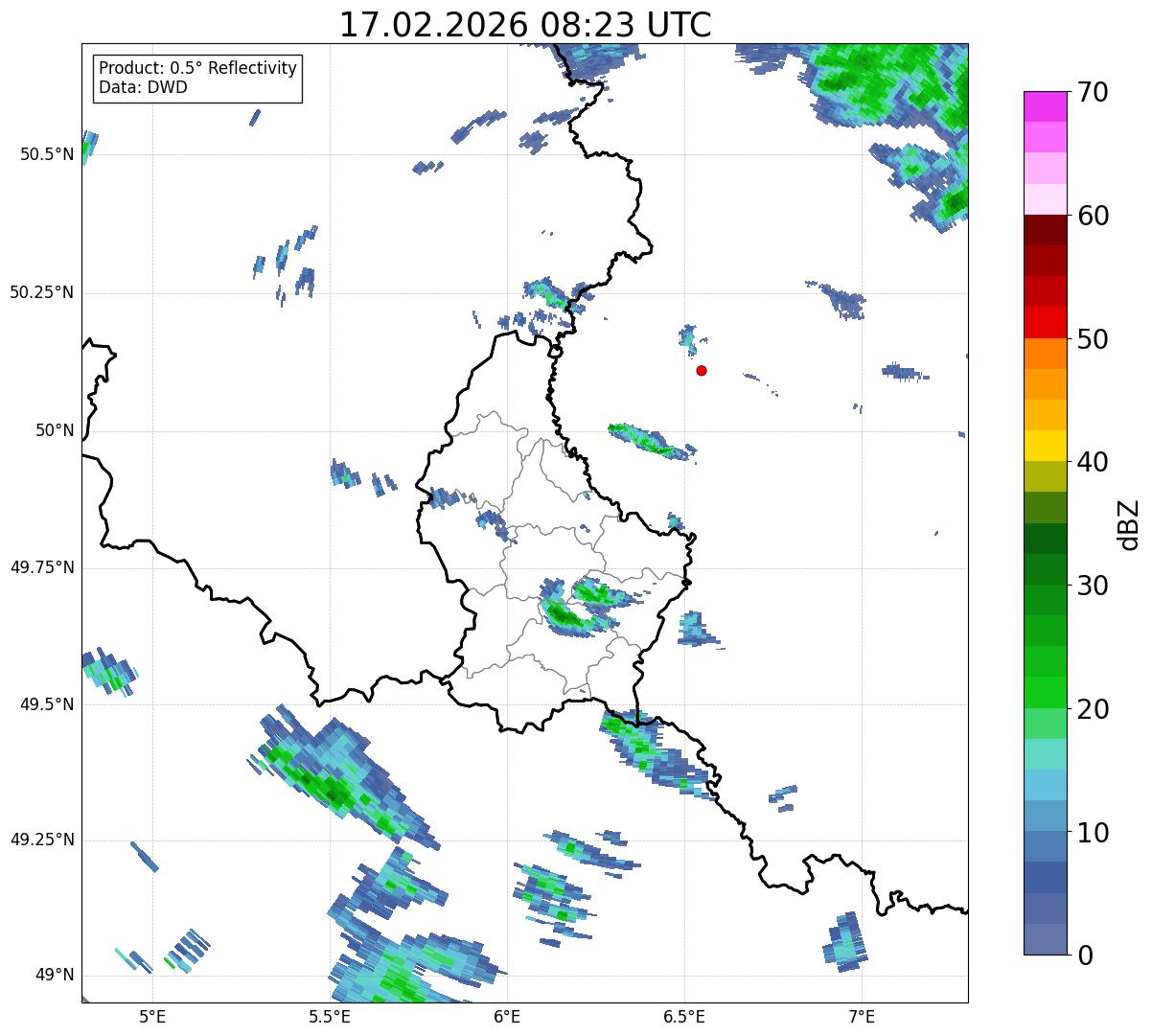Click the 7°E longitude label

pyautogui.click(x=863, y=1016)
